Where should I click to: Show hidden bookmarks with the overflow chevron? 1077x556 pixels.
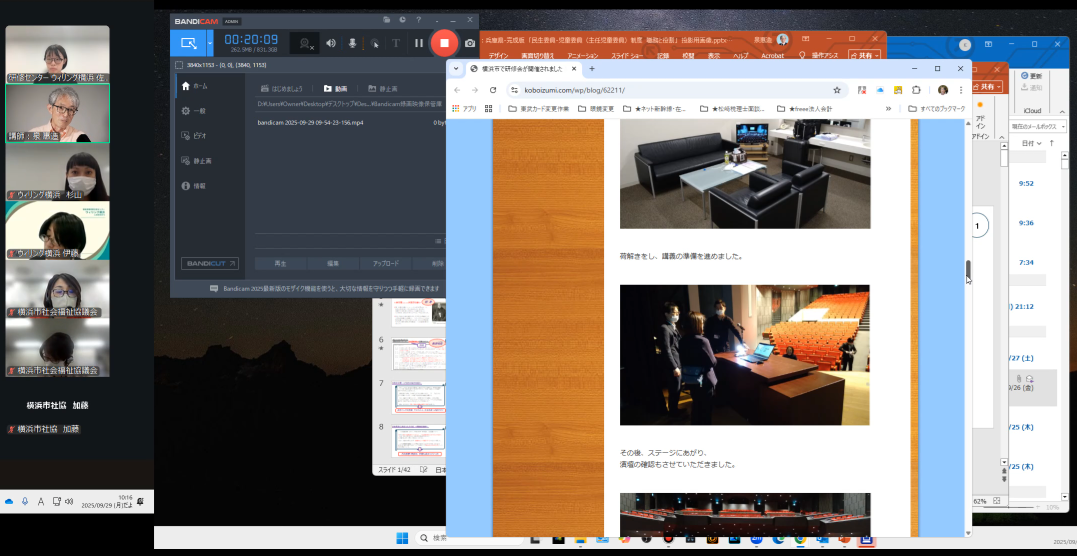tap(888, 108)
